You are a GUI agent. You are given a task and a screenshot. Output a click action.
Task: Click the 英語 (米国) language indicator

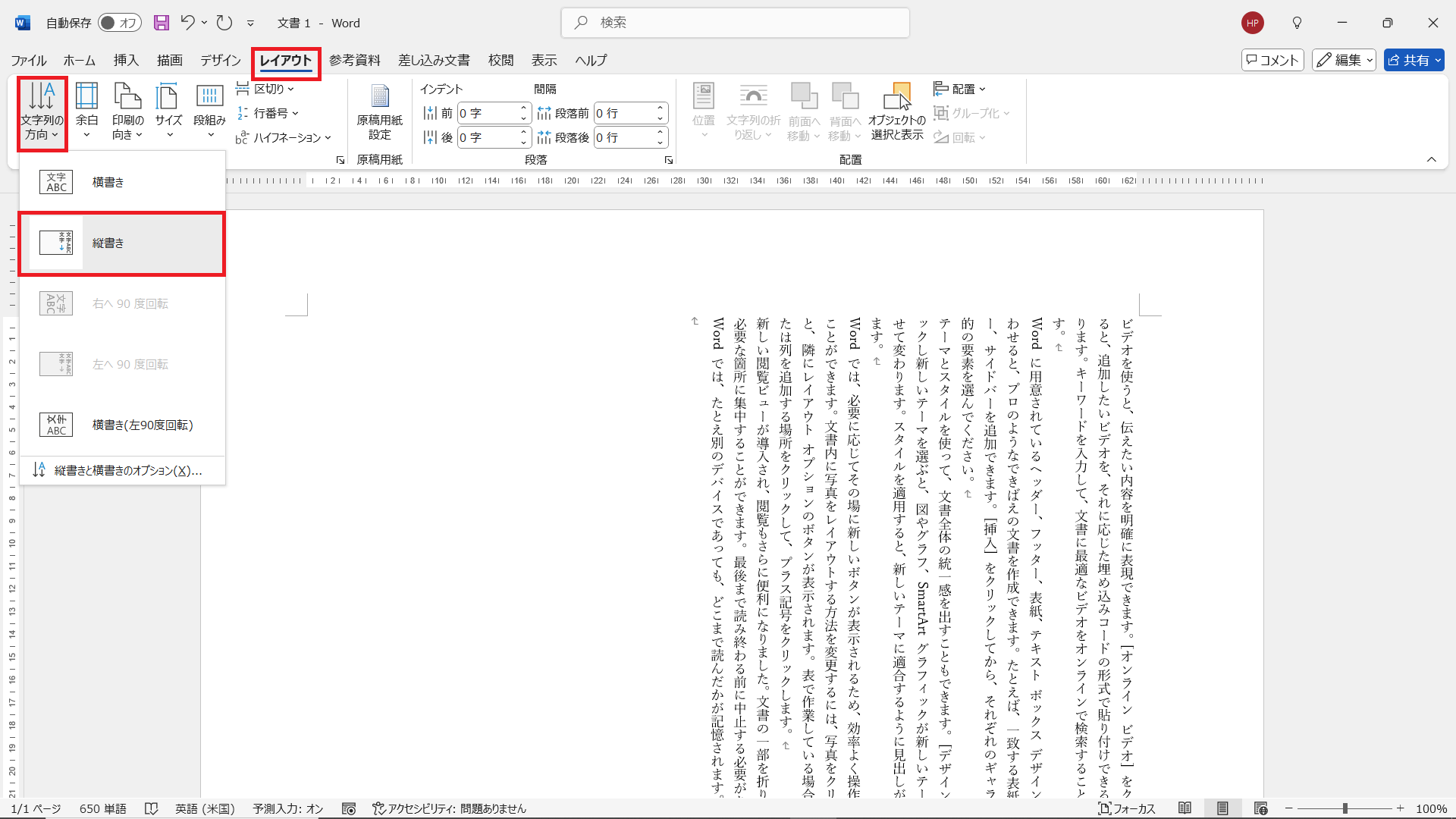pyautogui.click(x=205, y=808)
